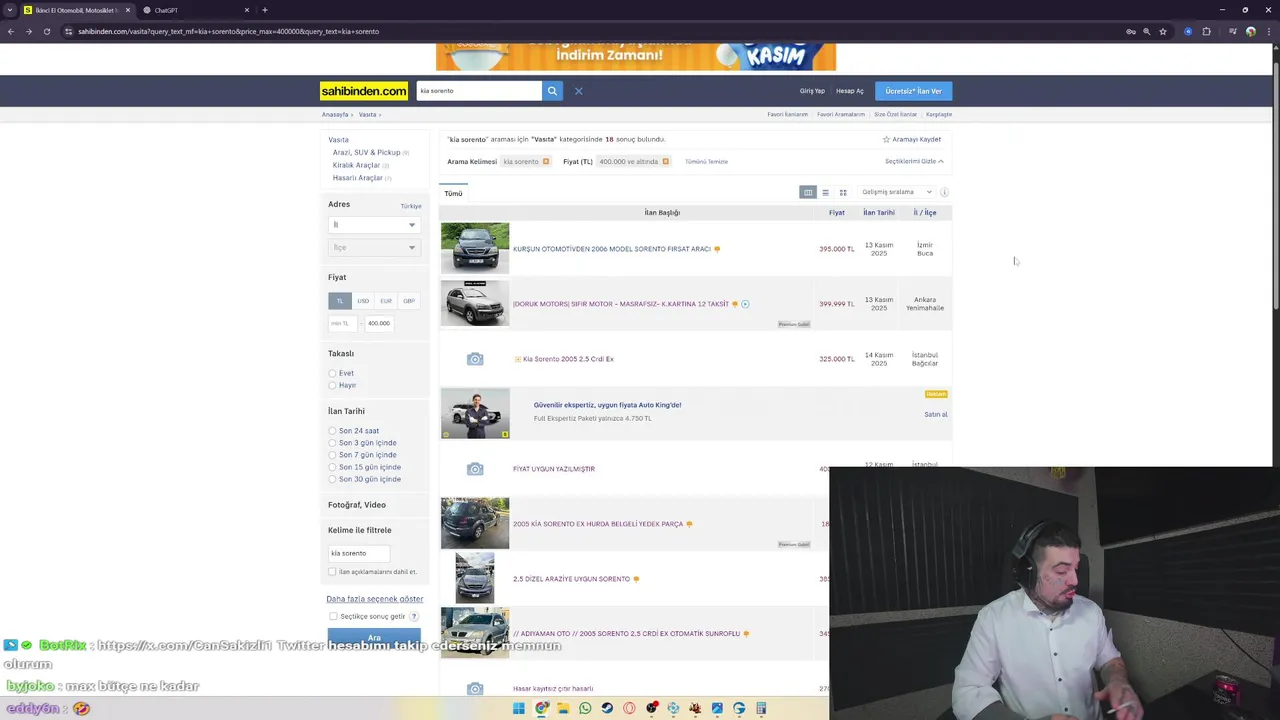This screenshot has width=1280, height=720.
Task: Click the blue search magnifier button
Action: coord(552,91)
